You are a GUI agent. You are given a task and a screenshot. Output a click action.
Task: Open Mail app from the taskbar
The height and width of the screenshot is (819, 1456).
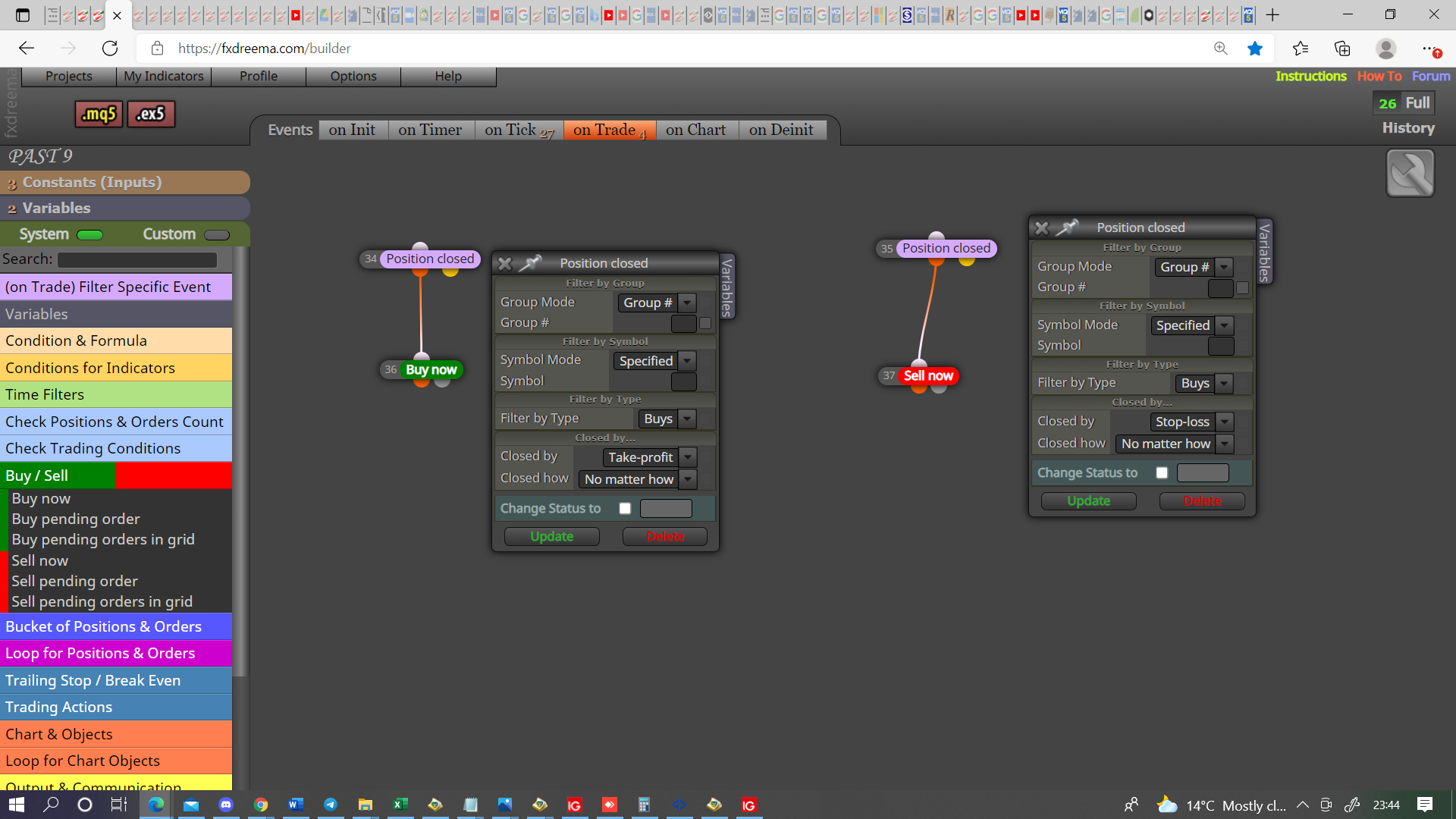pyautogui.click(x=191, y=805)
